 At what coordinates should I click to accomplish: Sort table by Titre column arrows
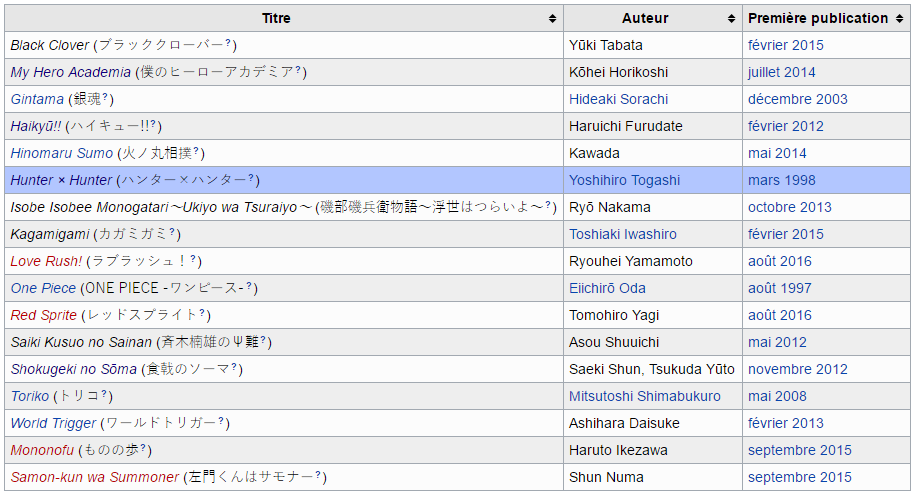552,19
